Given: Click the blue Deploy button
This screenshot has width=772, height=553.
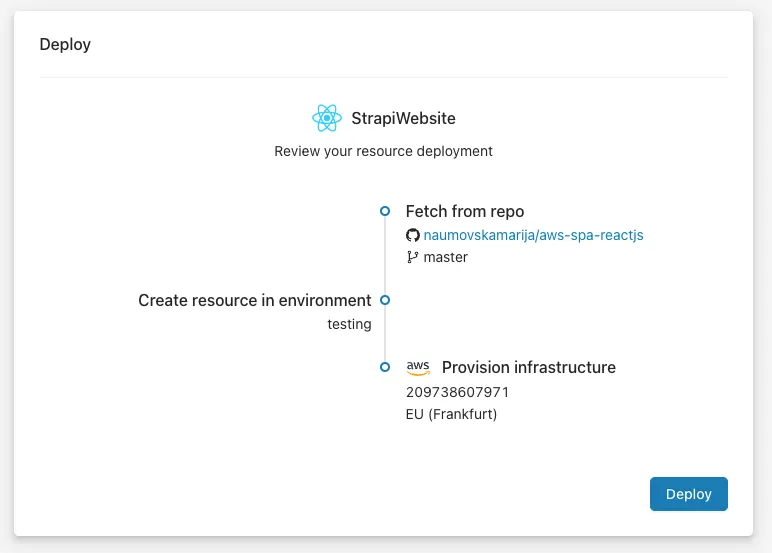Looking at the screenshot, I should pos(688,494).
